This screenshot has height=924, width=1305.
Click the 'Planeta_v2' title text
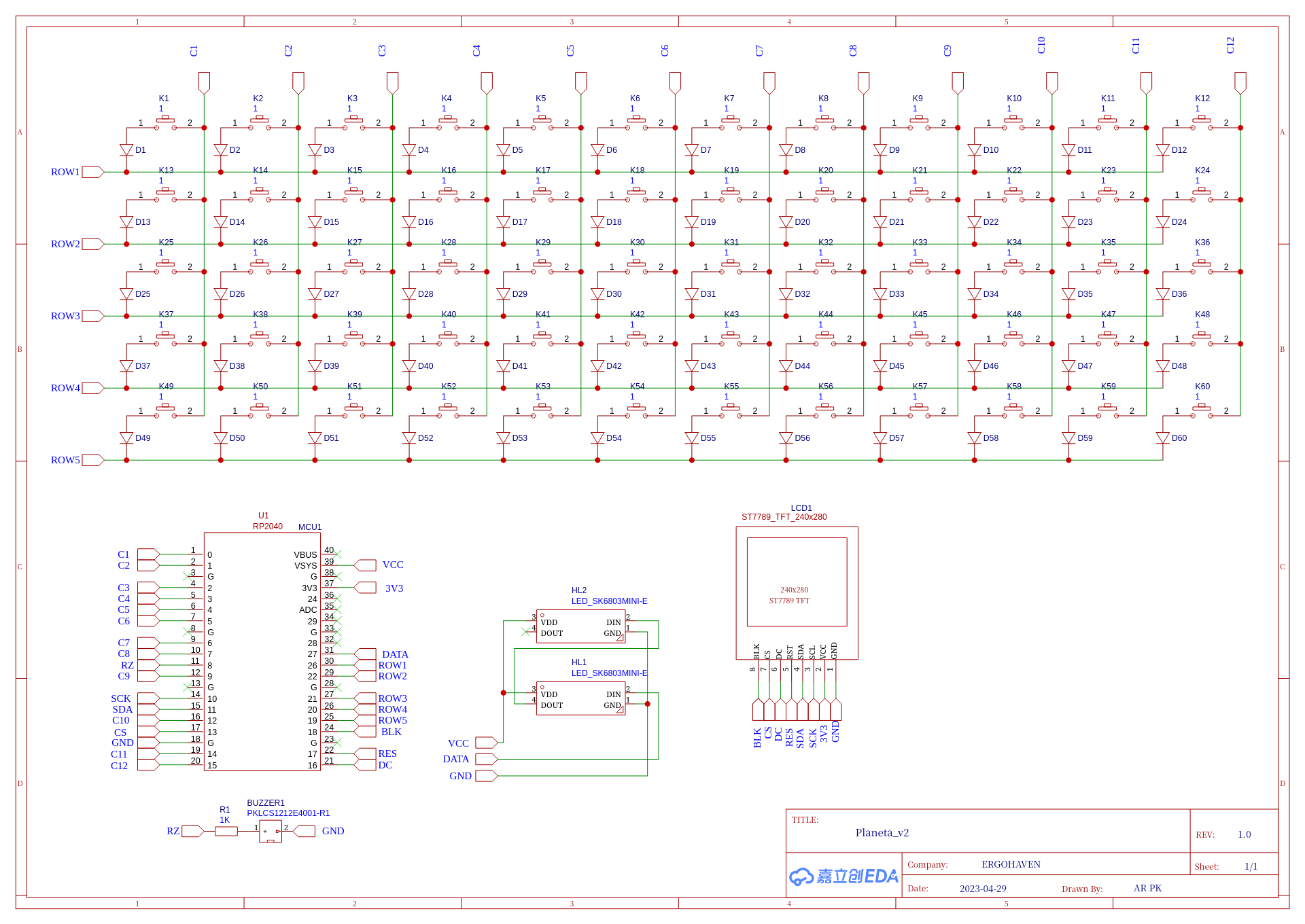pos(882,833)
